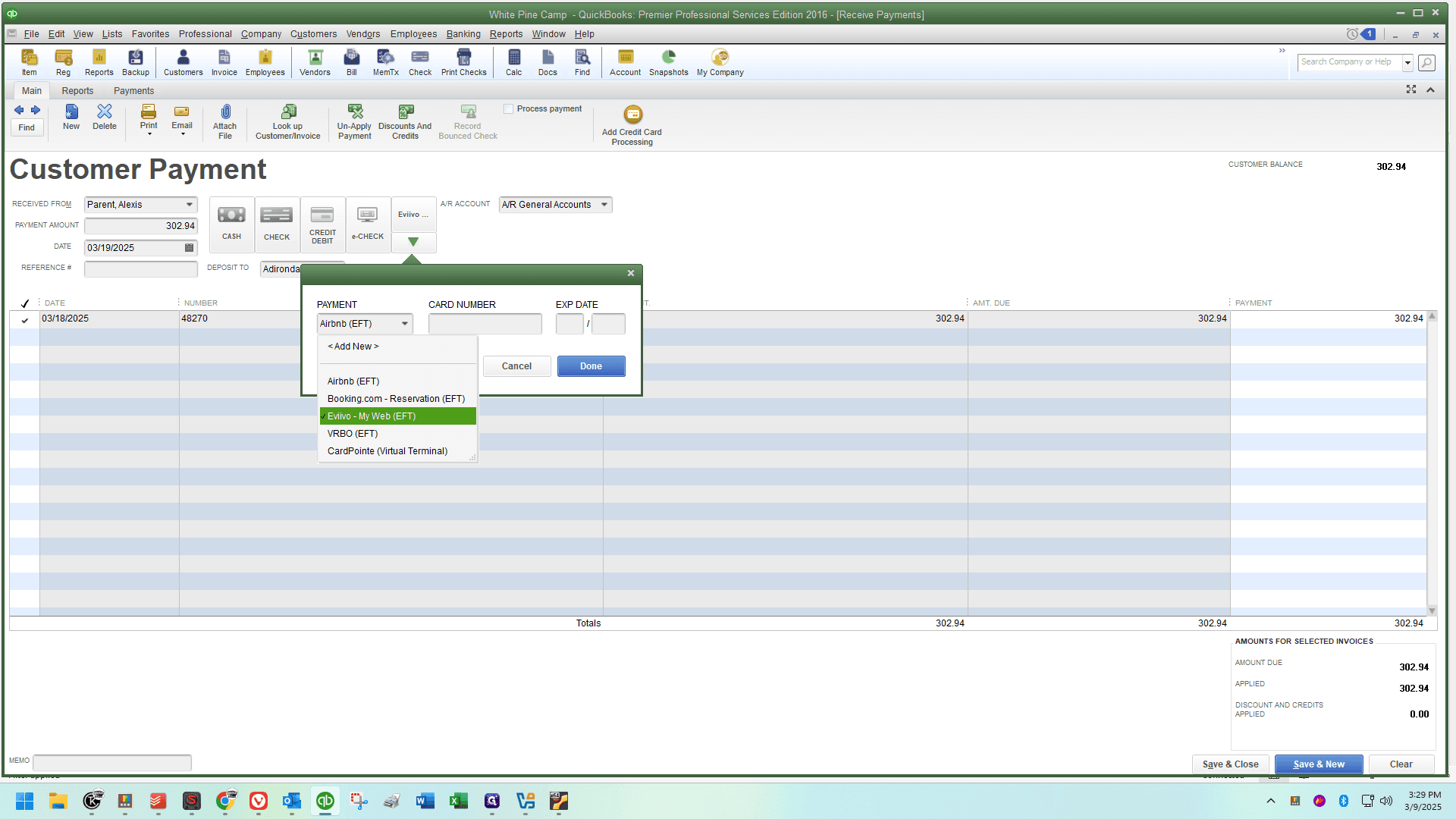The height and width of the screenshot is (819, 1456).
Task: Open My Company icon
Action: click(x=720, y=62)
